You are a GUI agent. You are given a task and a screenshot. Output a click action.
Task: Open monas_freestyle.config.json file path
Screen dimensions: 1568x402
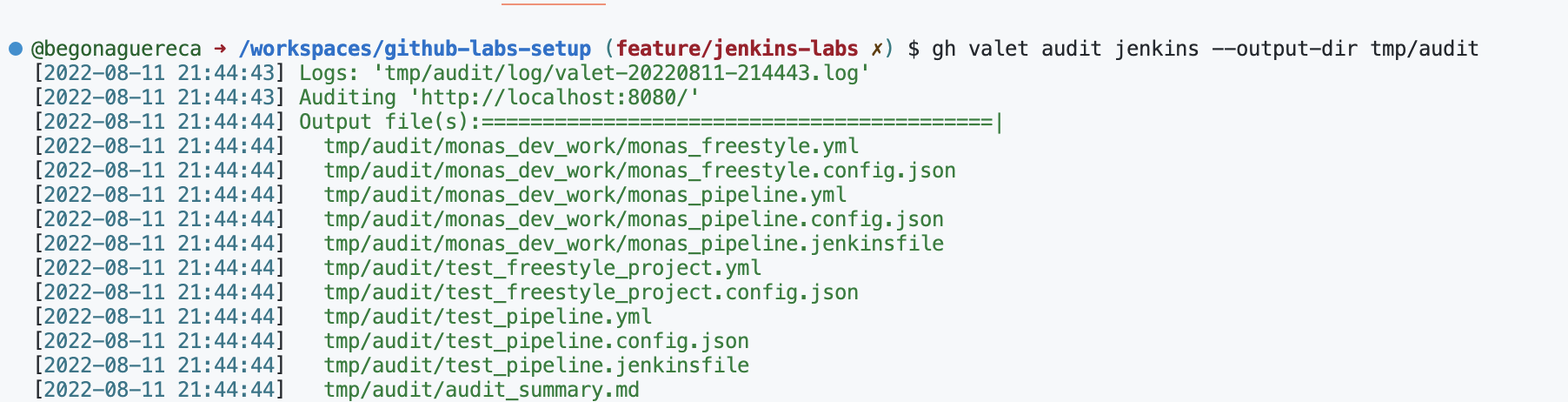(640, 171)
